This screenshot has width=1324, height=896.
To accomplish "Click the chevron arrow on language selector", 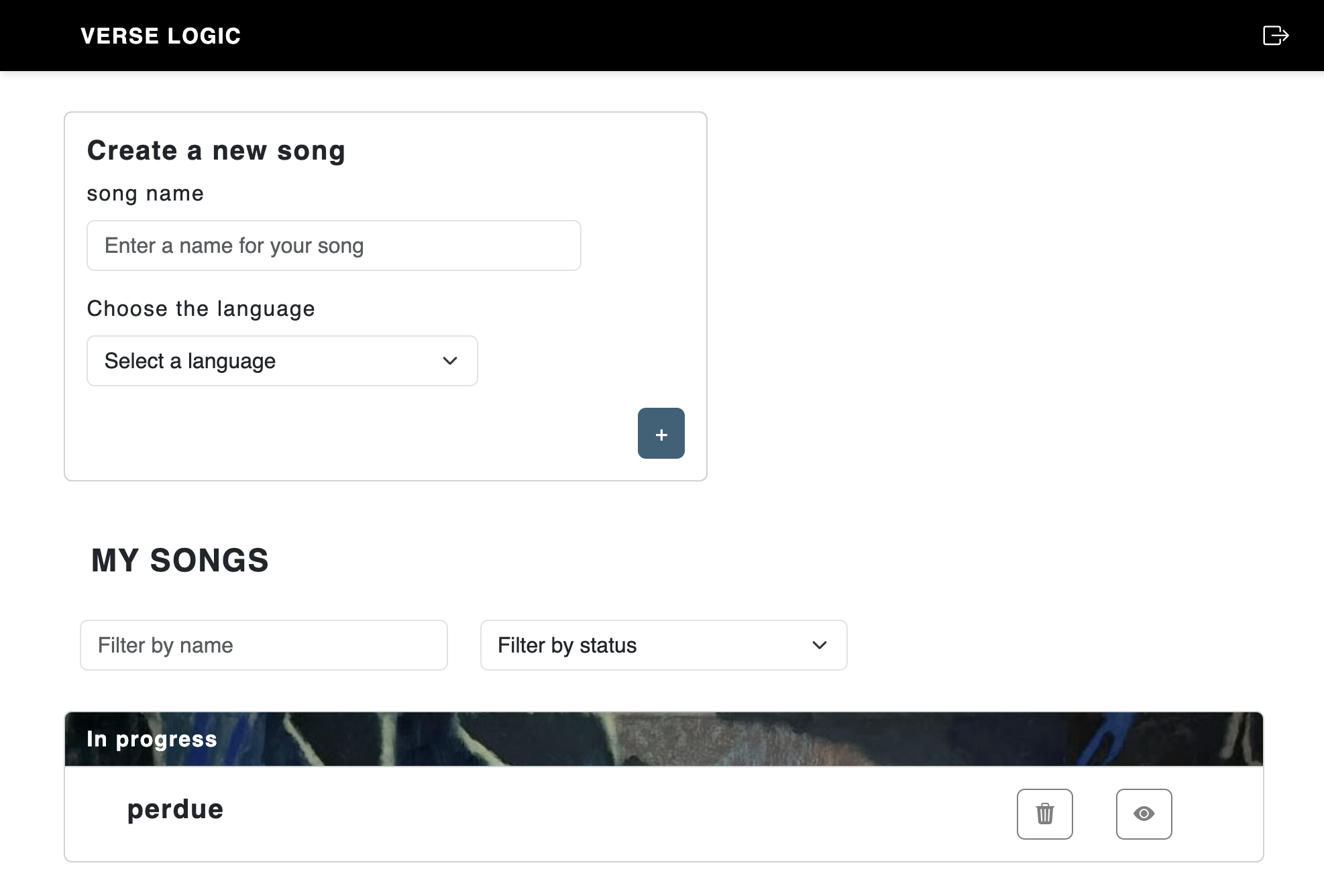I will pos(450,361).
